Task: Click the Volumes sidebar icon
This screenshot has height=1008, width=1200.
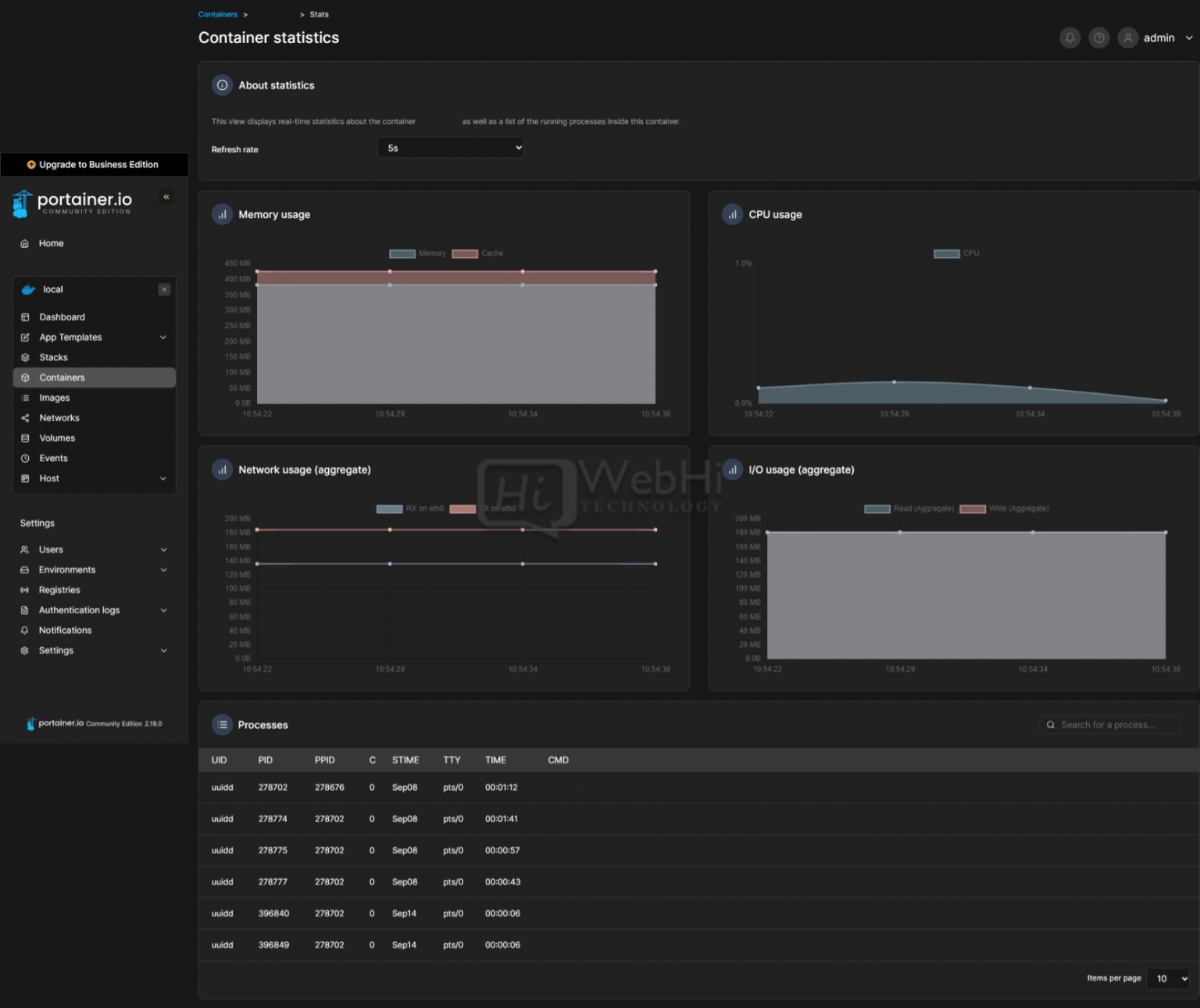Action: click(26, 438)
